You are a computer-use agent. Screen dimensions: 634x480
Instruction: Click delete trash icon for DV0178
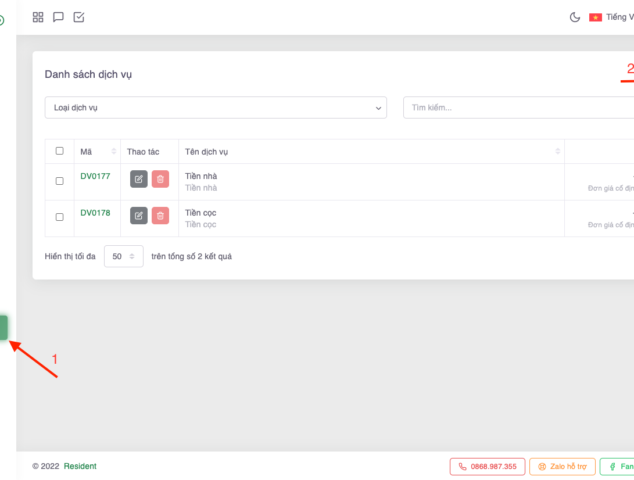click(160, 216)
